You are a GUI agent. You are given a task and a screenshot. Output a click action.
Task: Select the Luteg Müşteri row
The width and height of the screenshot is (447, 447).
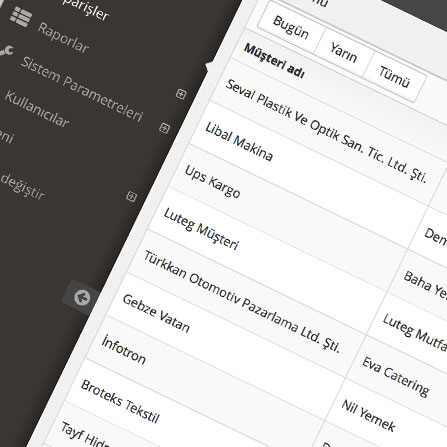[201, 228]
